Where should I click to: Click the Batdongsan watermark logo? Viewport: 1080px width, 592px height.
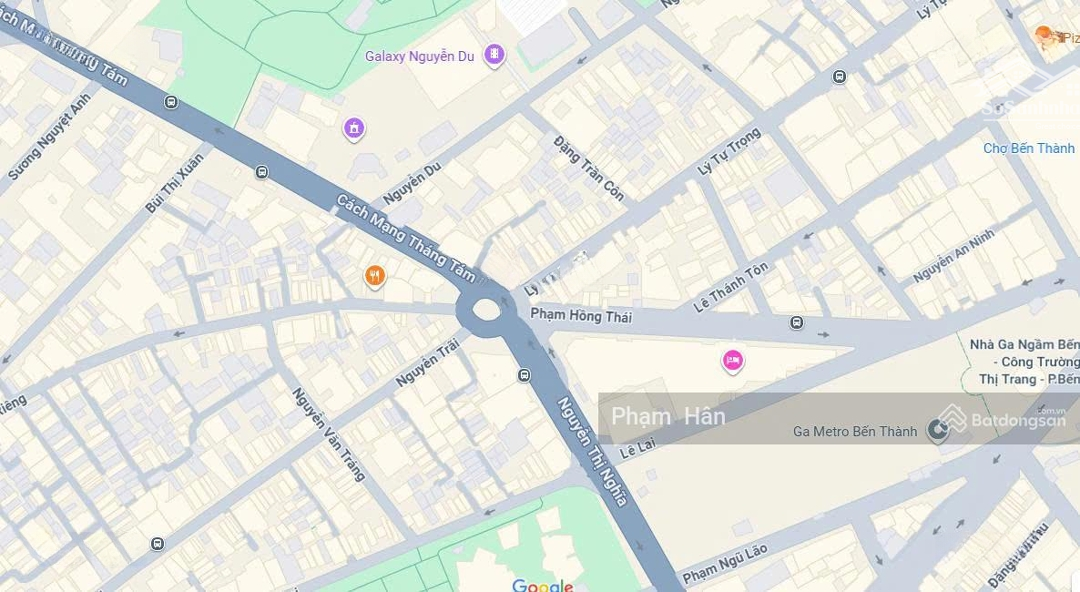[x=1003, y=419]
